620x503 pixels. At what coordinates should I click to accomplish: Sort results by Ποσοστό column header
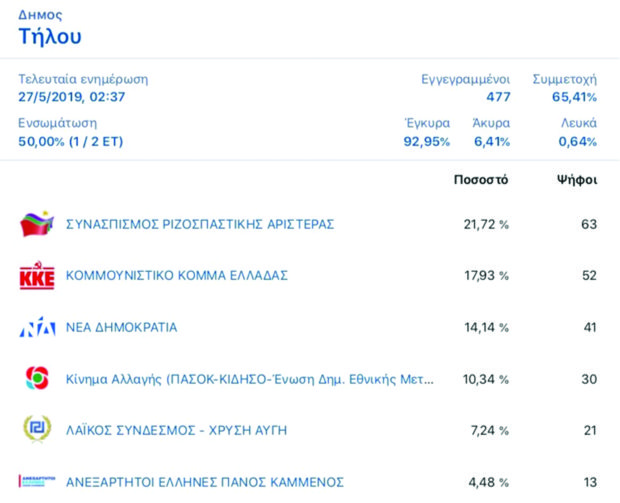point(481,180)
